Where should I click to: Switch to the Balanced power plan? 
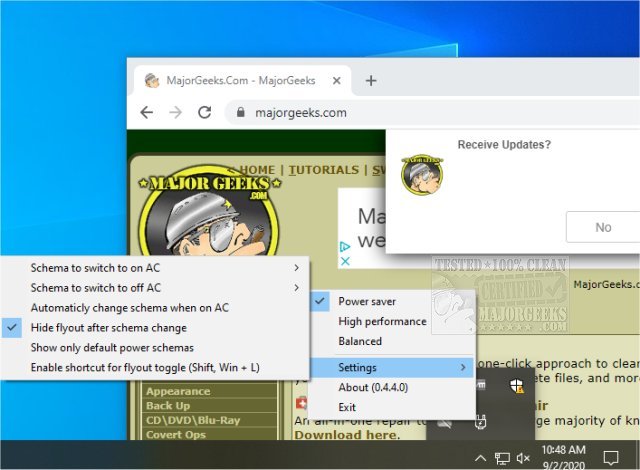point(392,341)
